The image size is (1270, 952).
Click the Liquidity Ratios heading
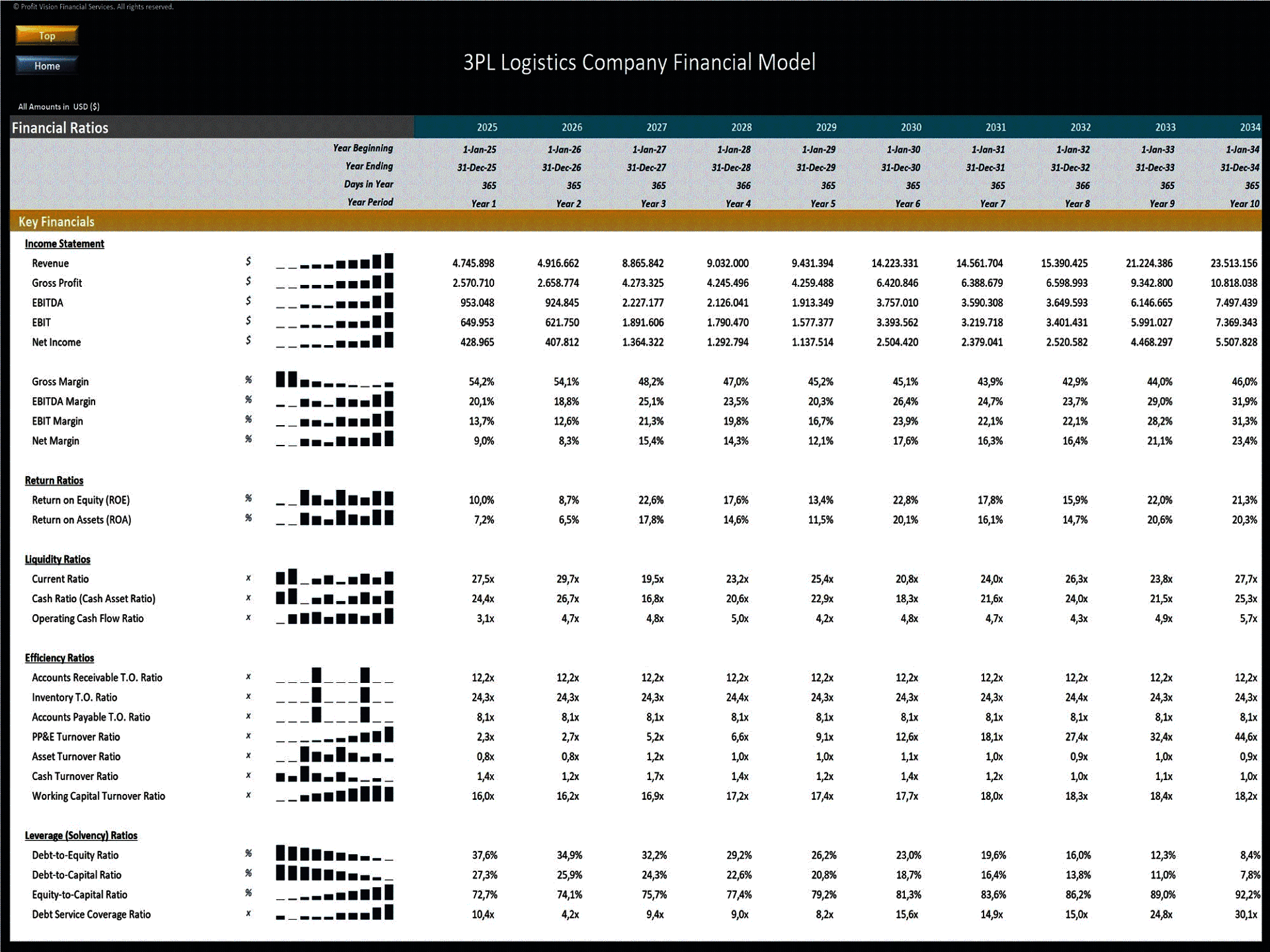58,559
